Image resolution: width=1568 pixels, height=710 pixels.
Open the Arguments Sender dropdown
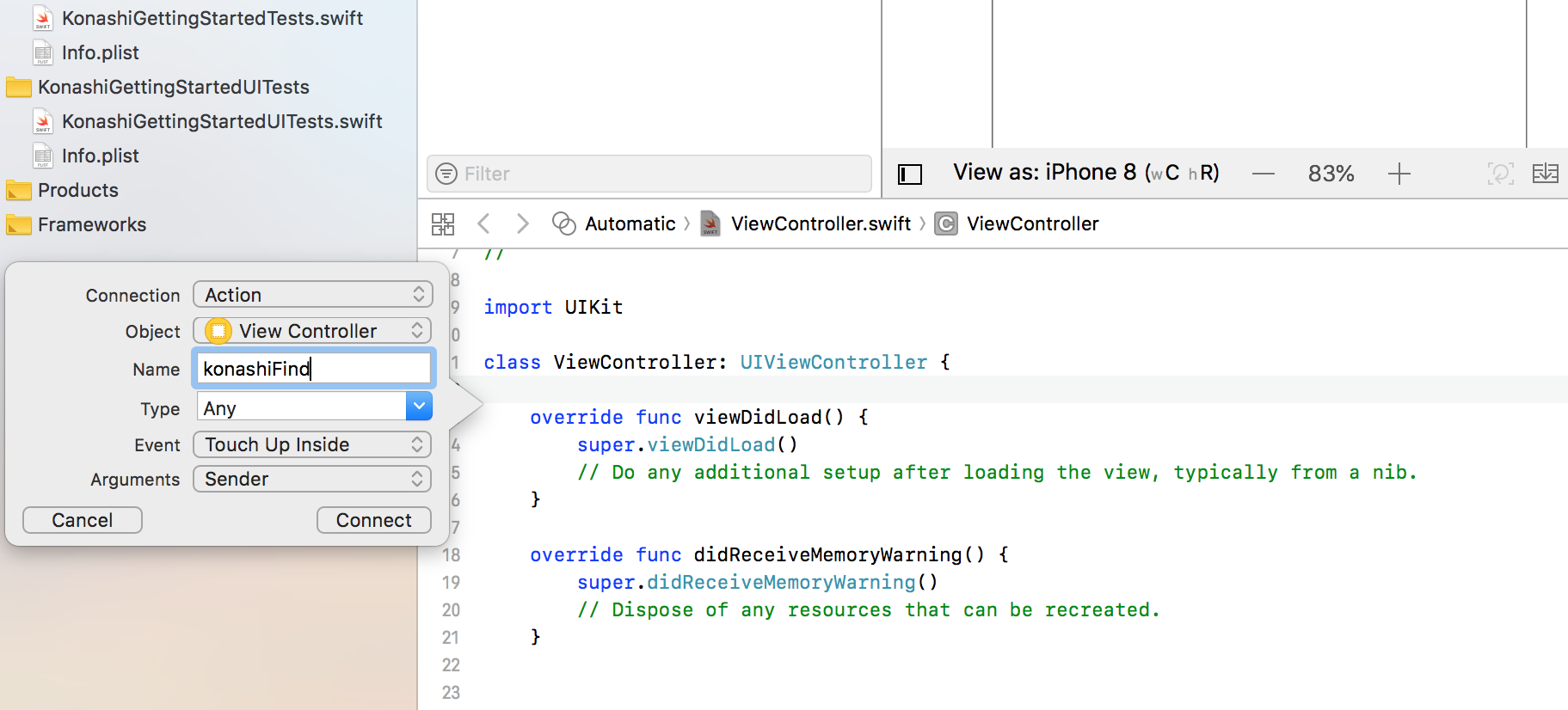point(312,479)
